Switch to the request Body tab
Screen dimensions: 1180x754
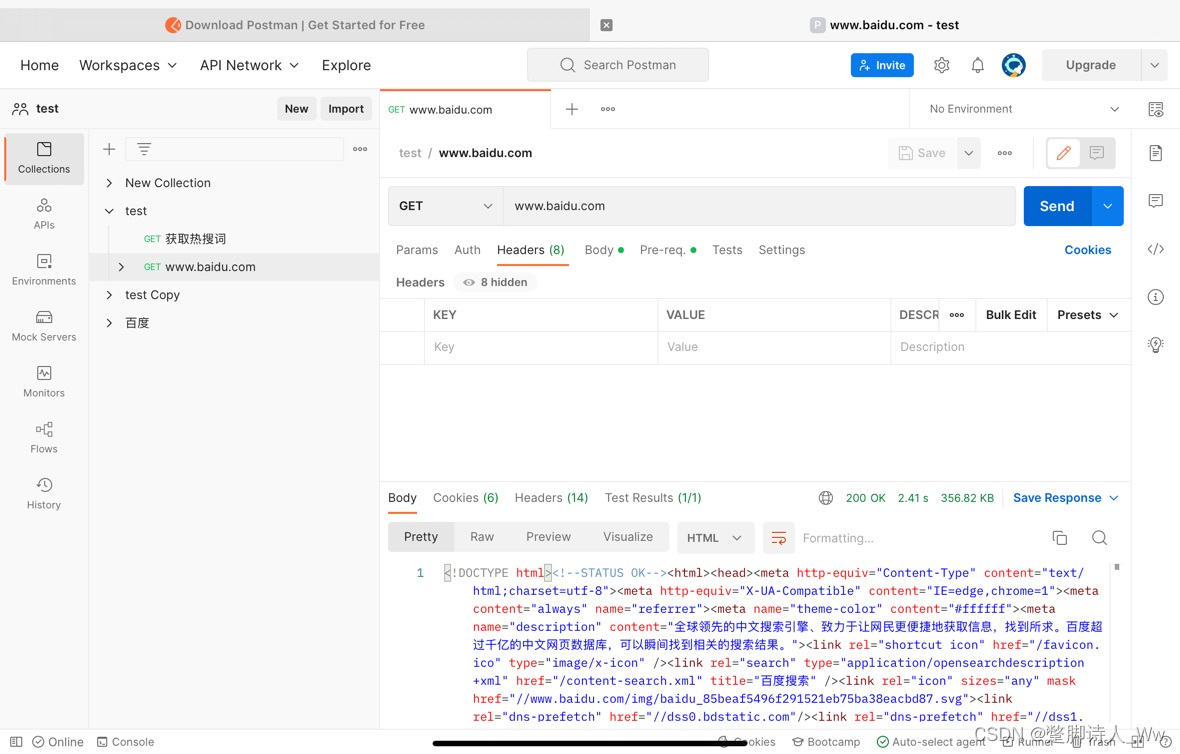(x=604, y=250)
